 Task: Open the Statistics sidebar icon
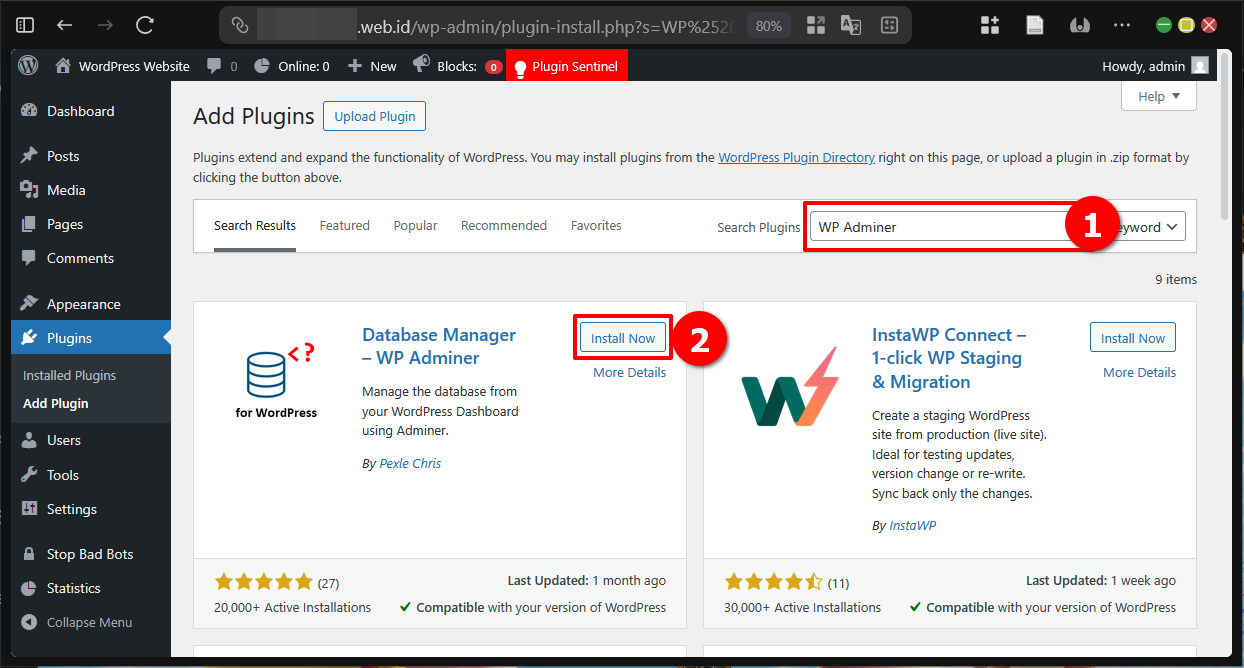(30, 588)
